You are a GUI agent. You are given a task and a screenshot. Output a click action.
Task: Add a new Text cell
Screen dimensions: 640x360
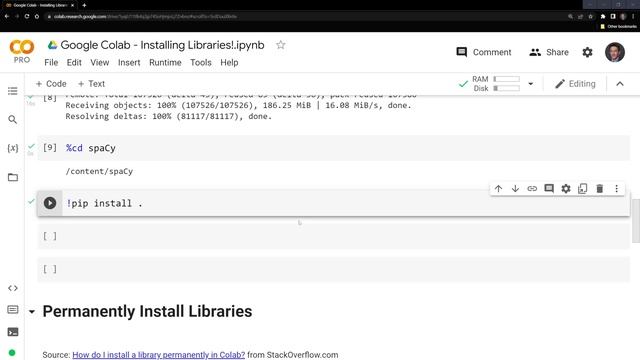(x=91, y=84)
